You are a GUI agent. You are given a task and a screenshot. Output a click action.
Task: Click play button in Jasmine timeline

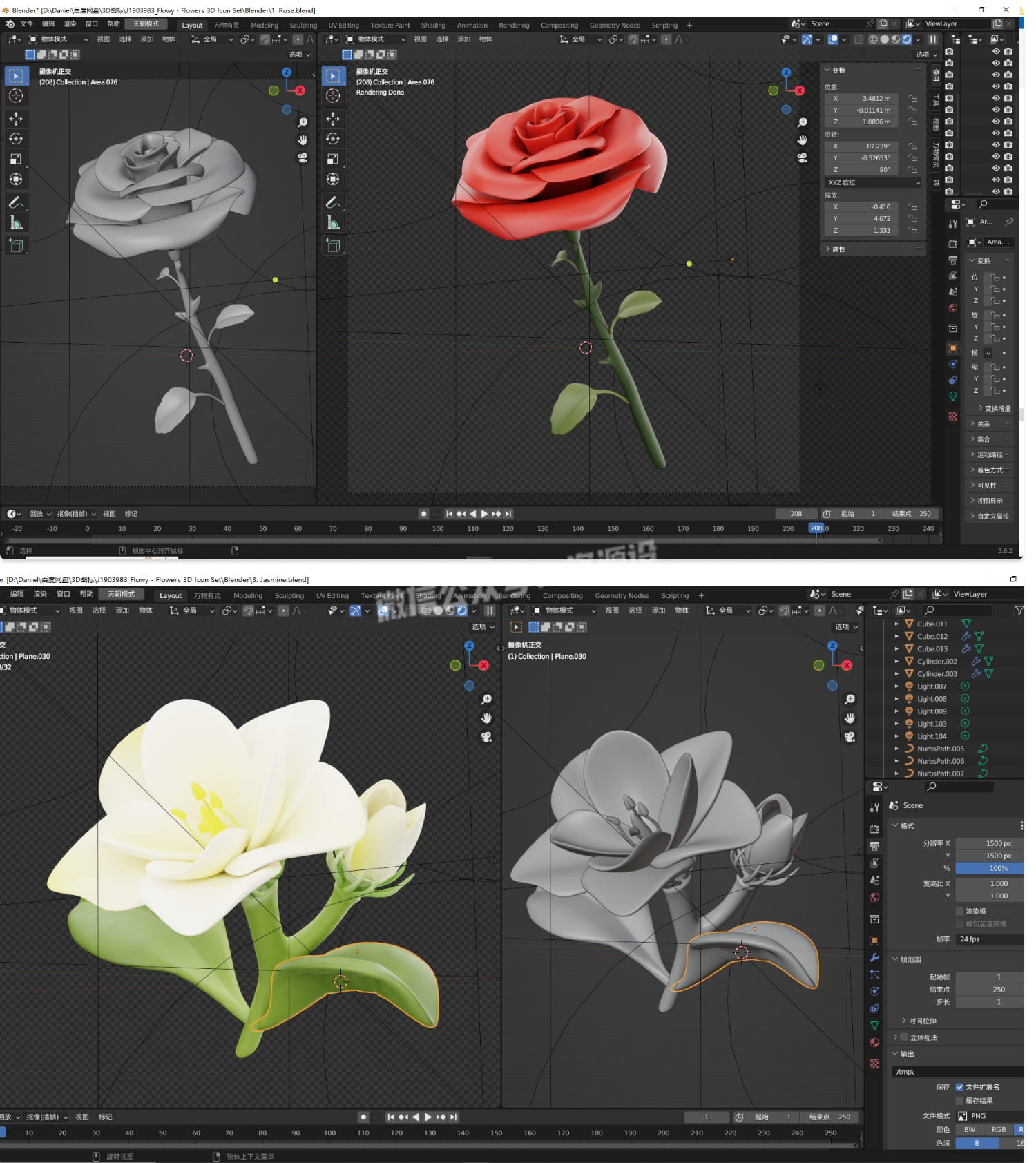[x=428, y=1117]
